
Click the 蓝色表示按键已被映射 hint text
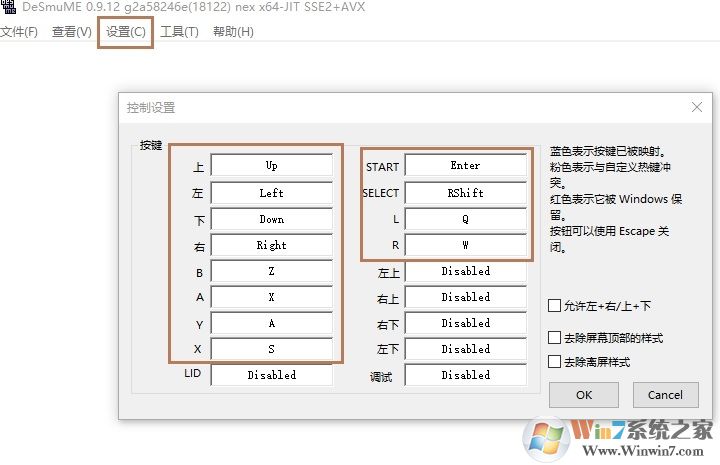[608, 151]
